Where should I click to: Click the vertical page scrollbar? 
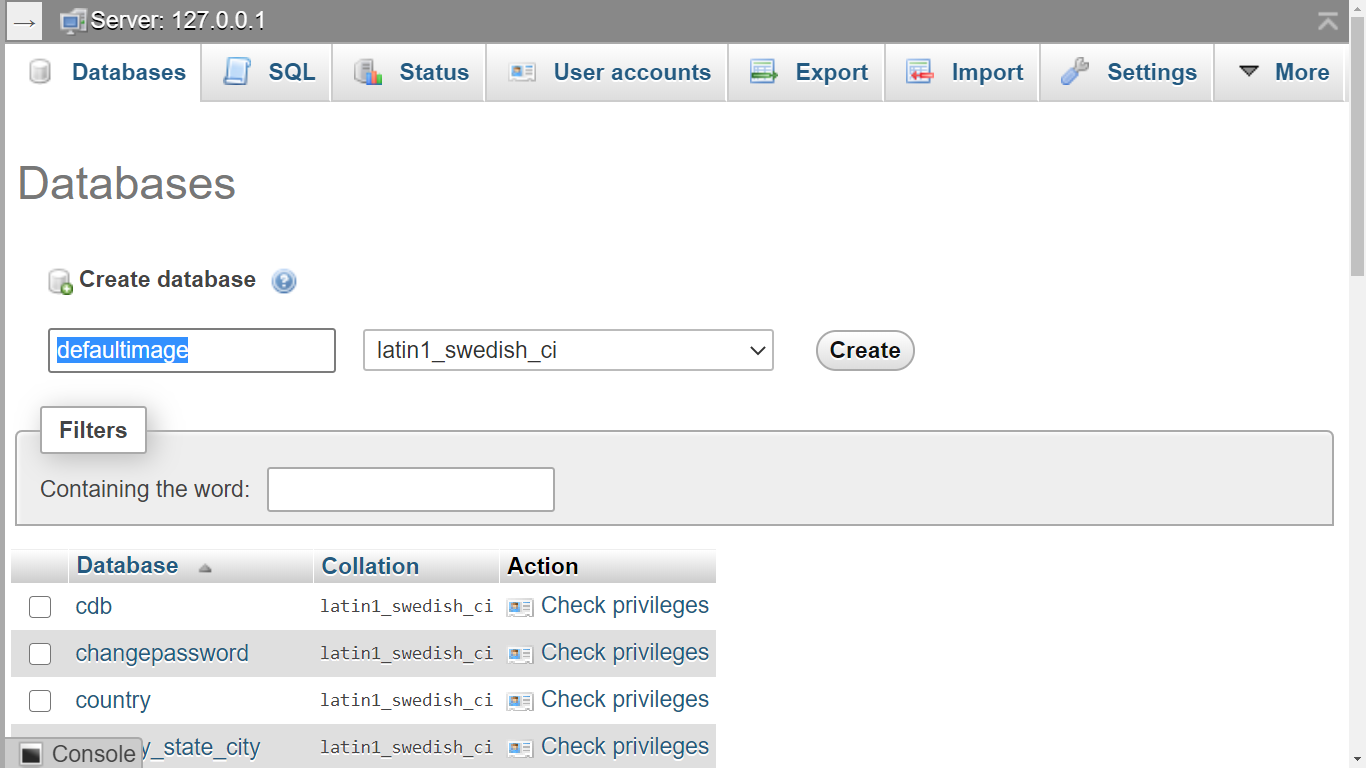click(x=1357, y=400)
